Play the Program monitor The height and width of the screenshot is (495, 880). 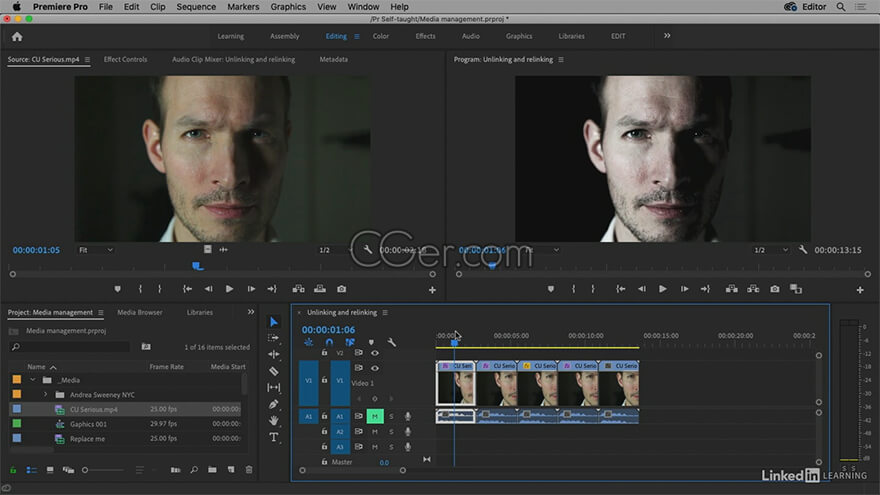pyautogui.click(x=663, y=289)
